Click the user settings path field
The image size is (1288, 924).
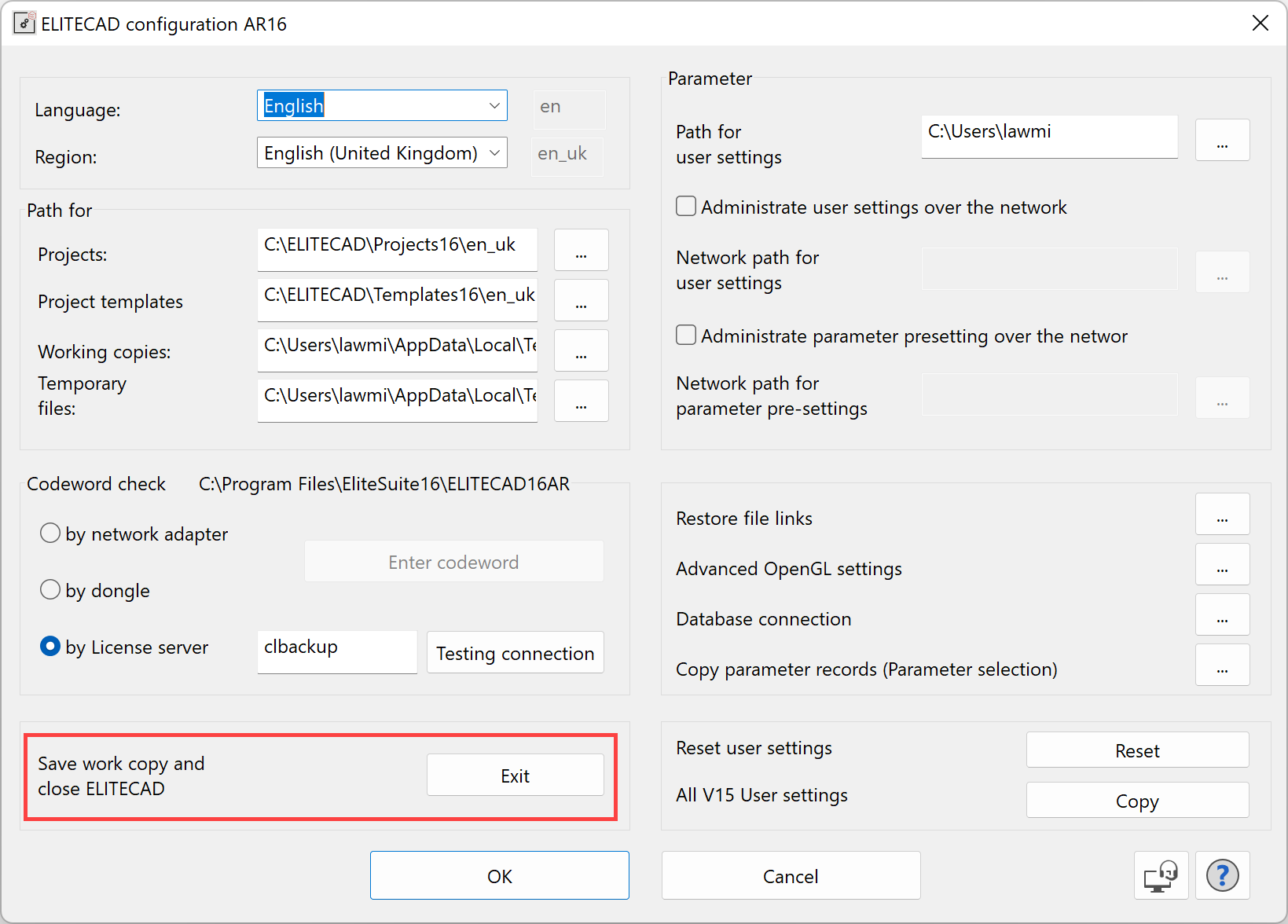(1049, 137)
